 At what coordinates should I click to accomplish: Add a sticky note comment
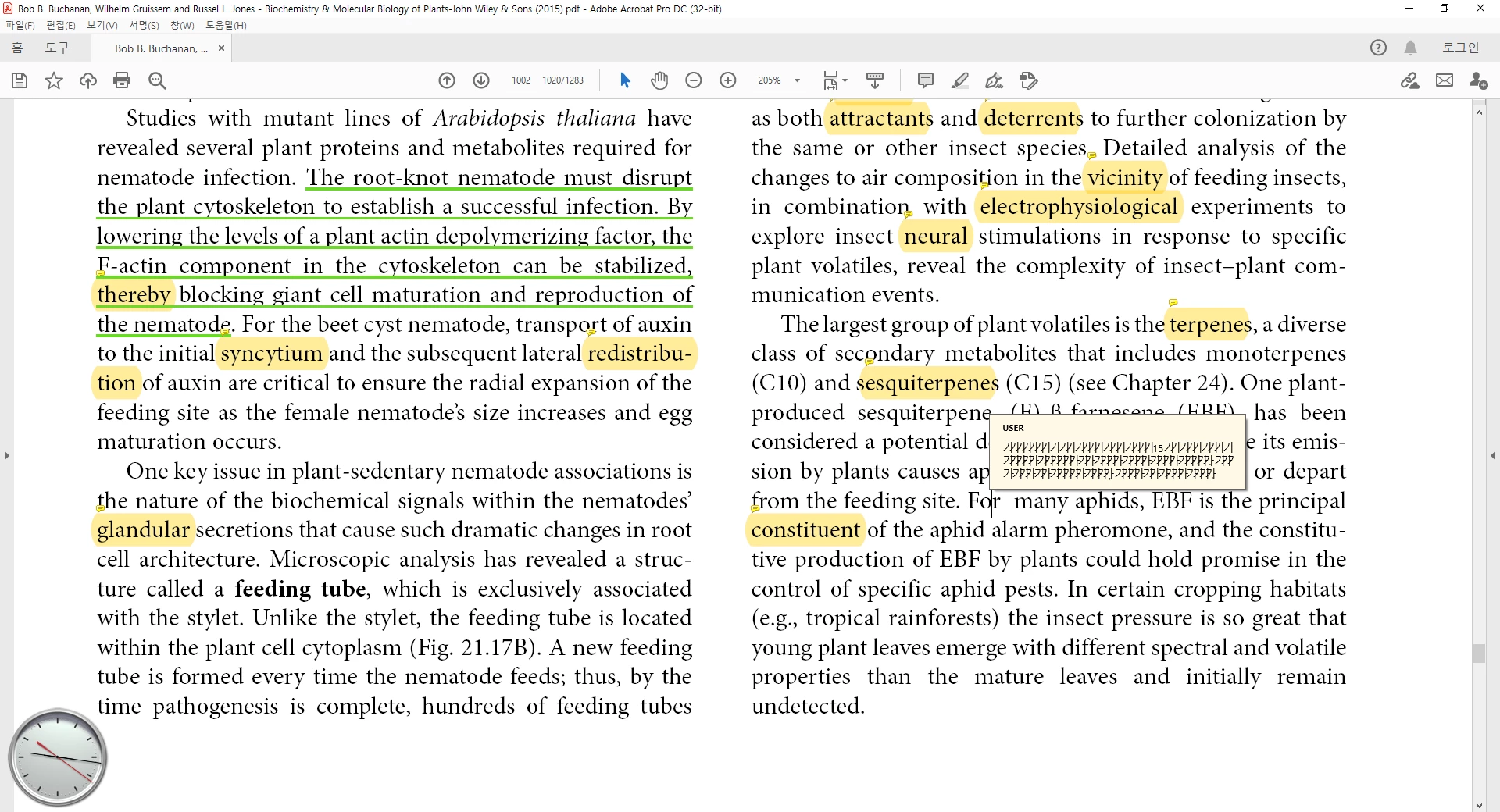(926, 80)
